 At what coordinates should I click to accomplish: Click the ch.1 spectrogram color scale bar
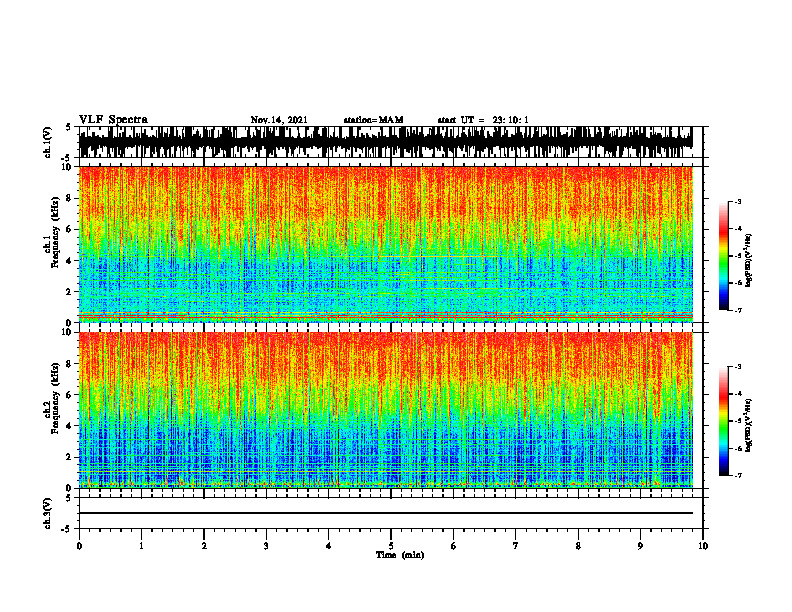(x=723, y=256)
